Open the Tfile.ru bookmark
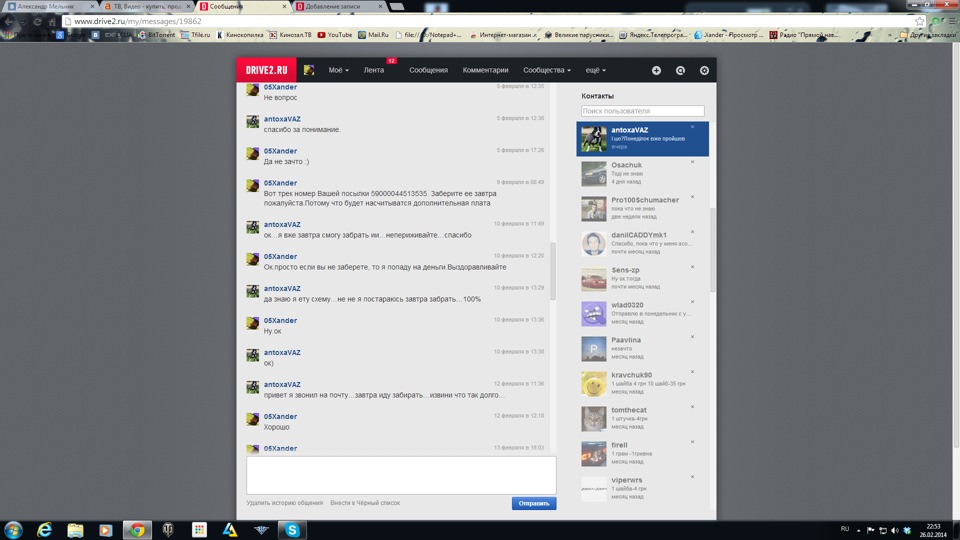 (195, 35)
